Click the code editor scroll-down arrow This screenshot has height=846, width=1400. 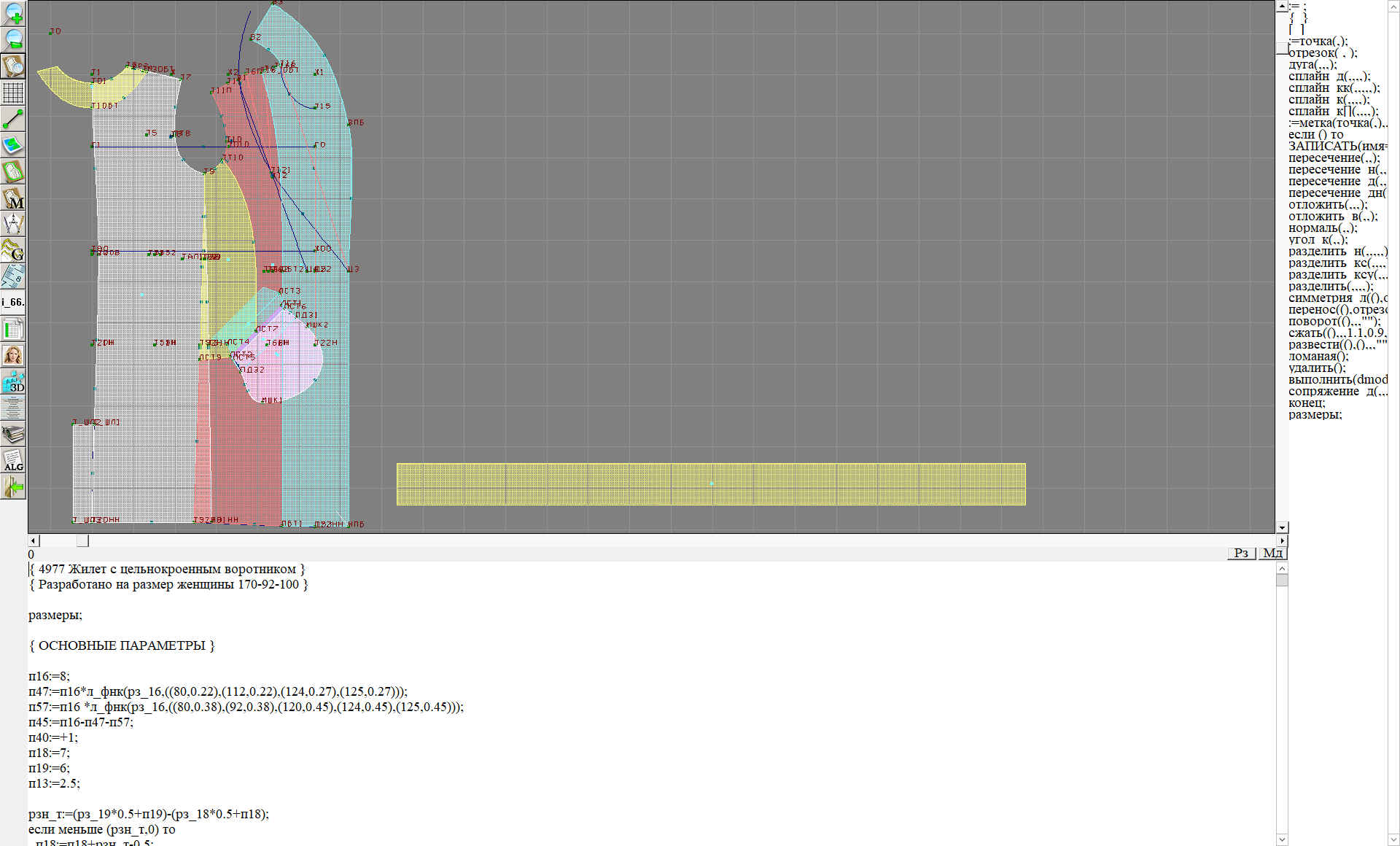click(1282, 839)
